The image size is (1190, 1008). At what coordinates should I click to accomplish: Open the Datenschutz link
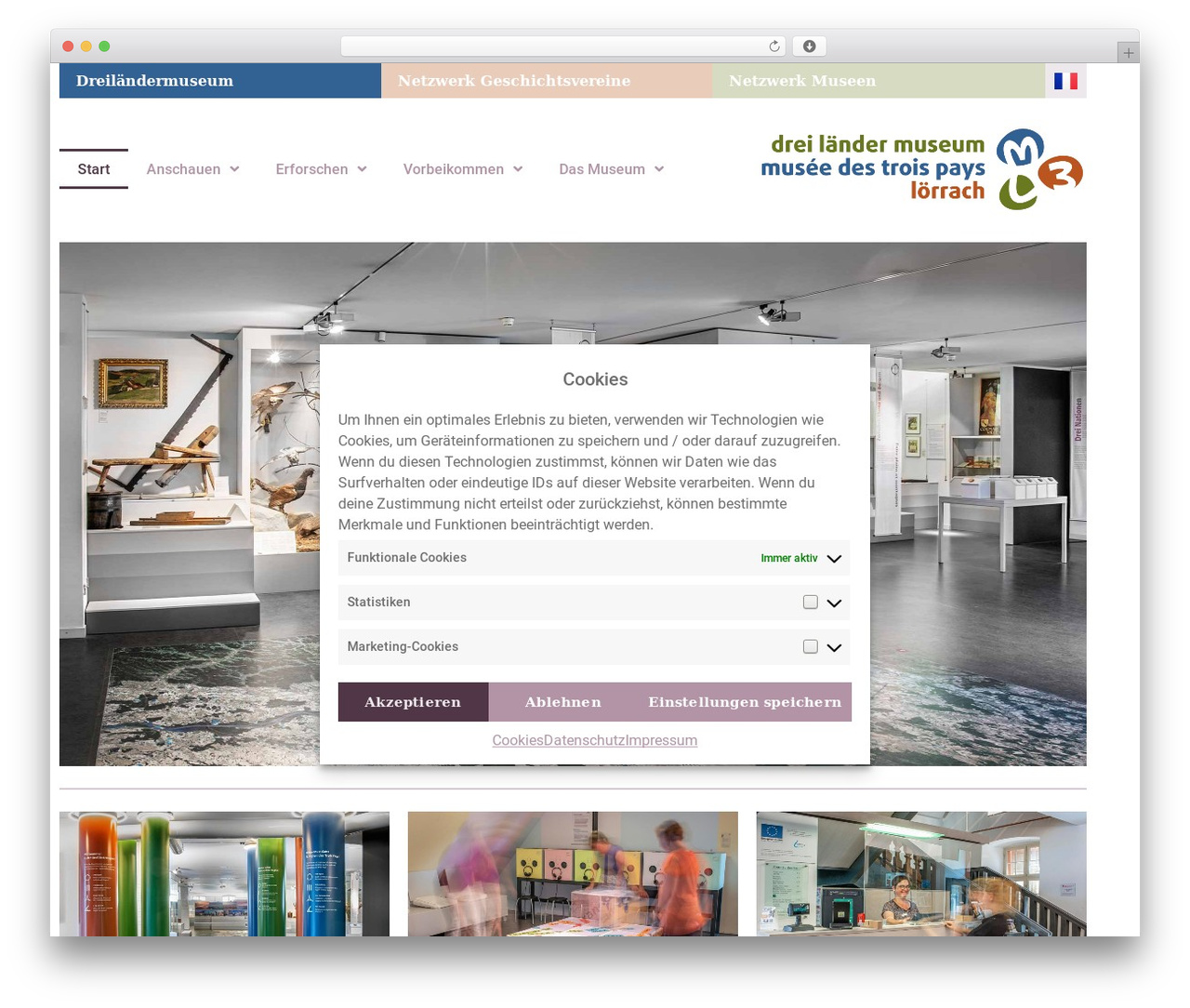(x=585, y=740)
